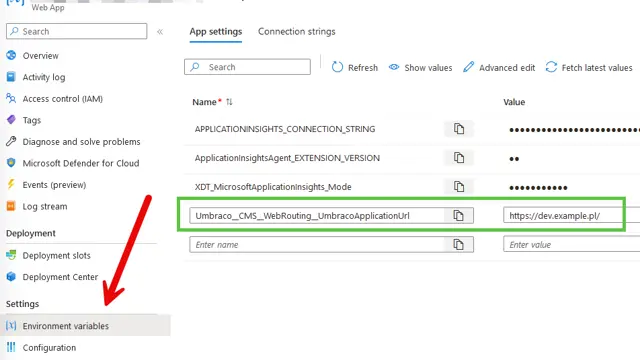This screenshot has height=360, width=640.
Task: Open the Tags section
Action: tap(32, 120)
